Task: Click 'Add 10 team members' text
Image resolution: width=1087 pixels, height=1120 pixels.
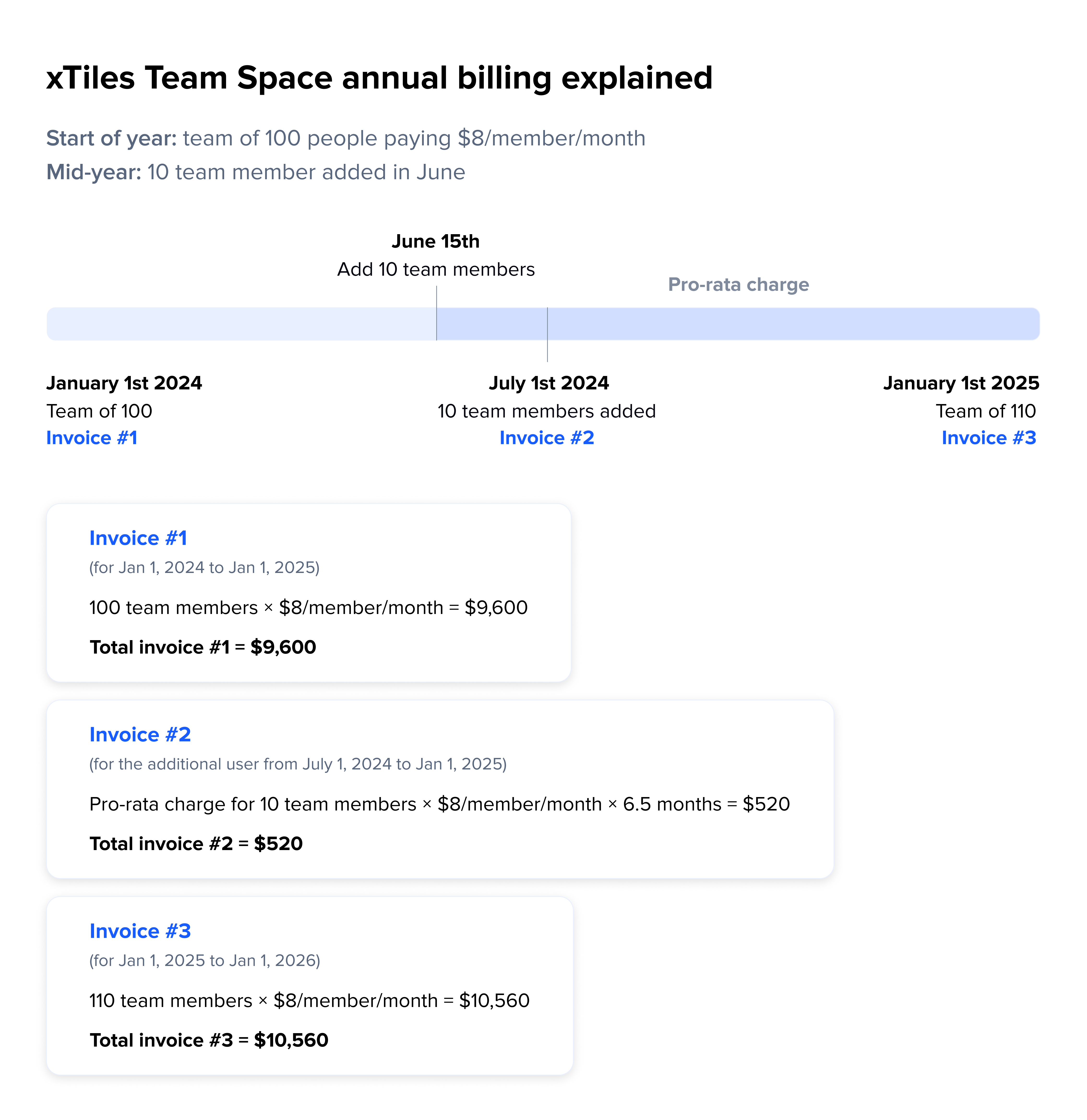Action: click(436, 269)
